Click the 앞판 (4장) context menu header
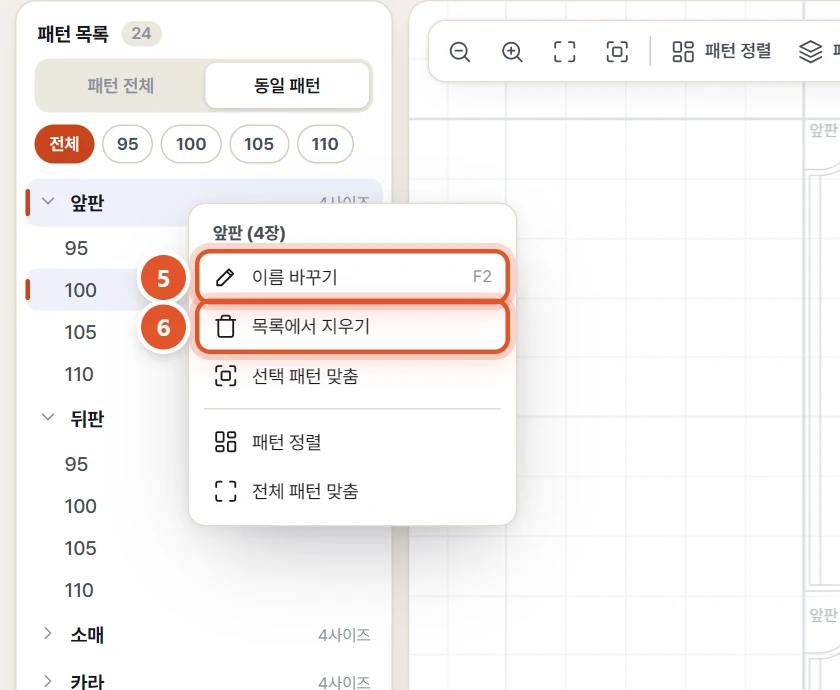The image size is (840, 690). (249, 232)
